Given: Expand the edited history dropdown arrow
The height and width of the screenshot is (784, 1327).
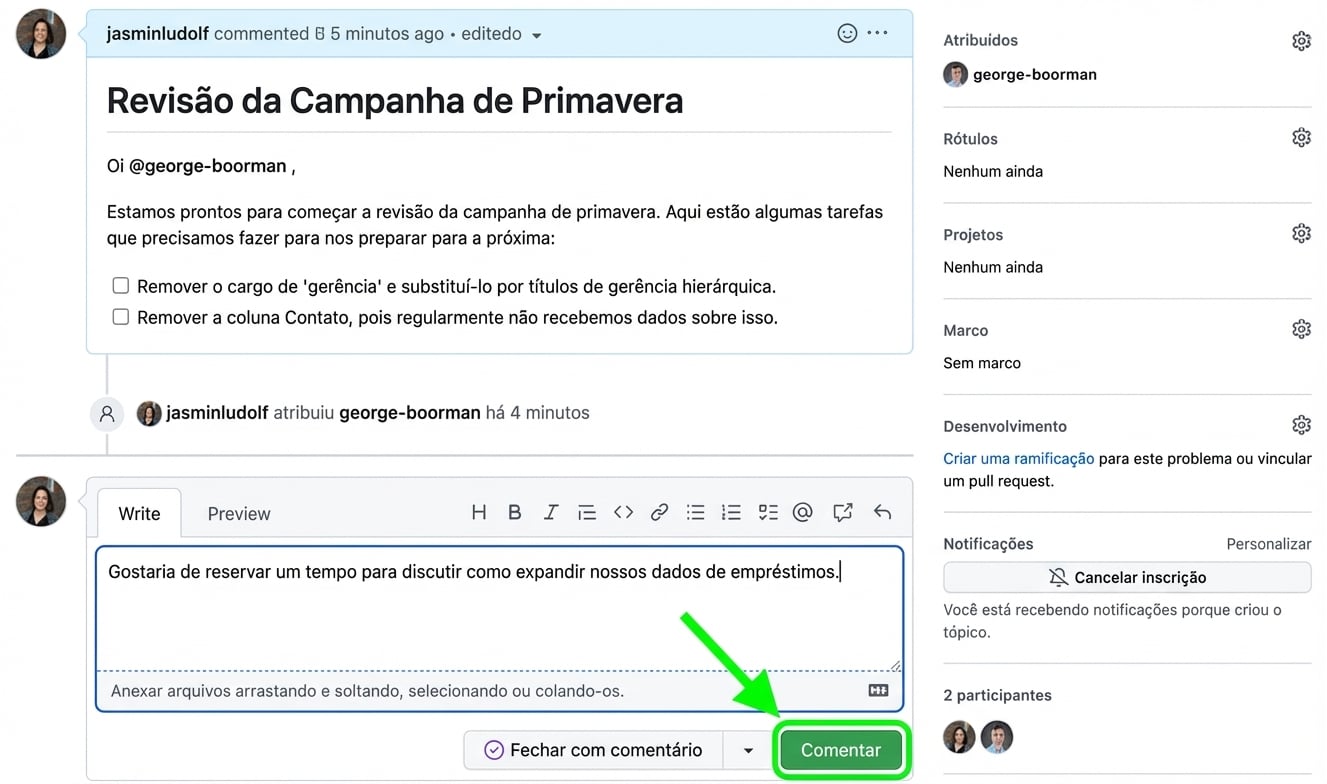Looking at the screenshot, I should click(x=536, y=35).
